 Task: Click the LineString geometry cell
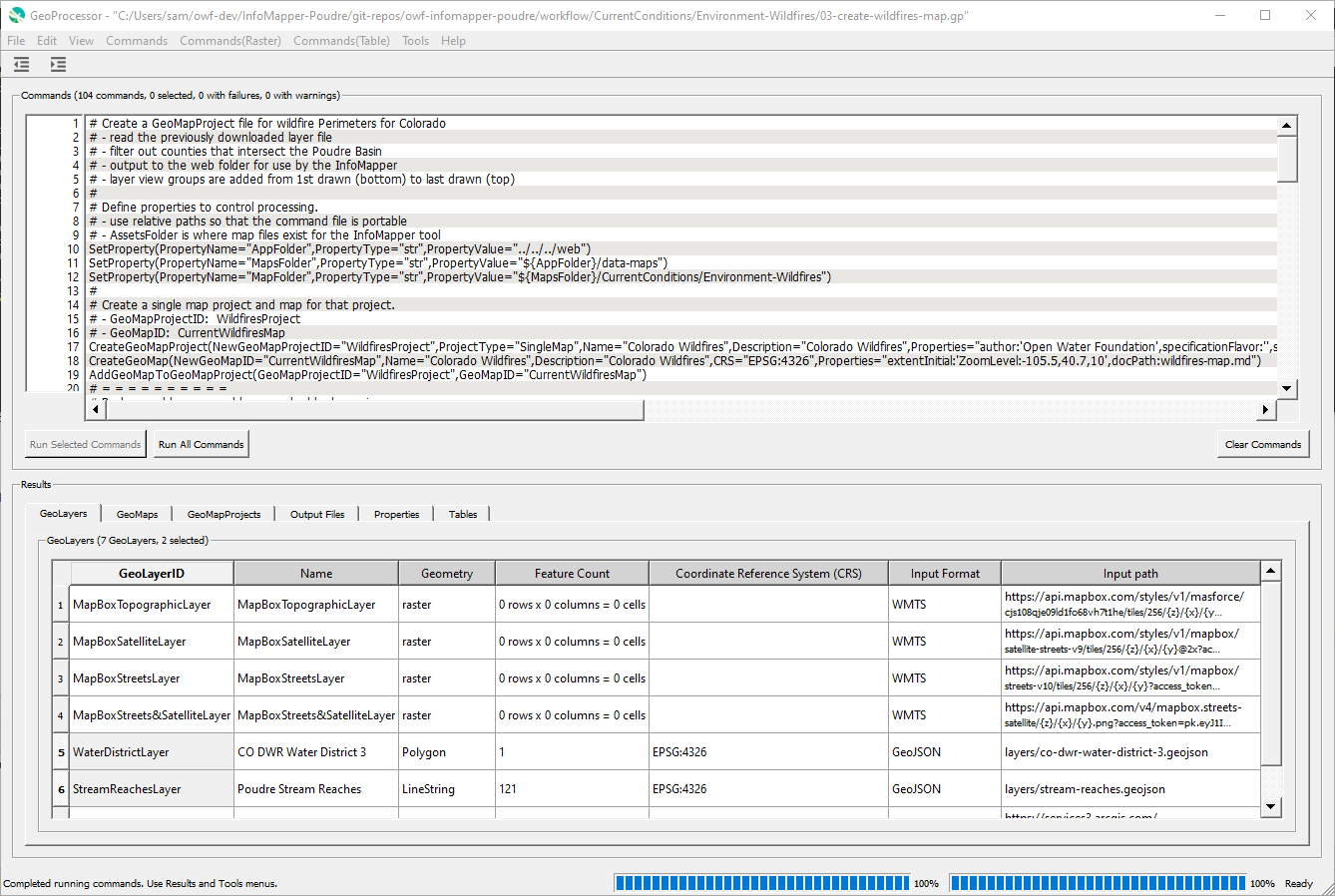(x=447, y=788)
